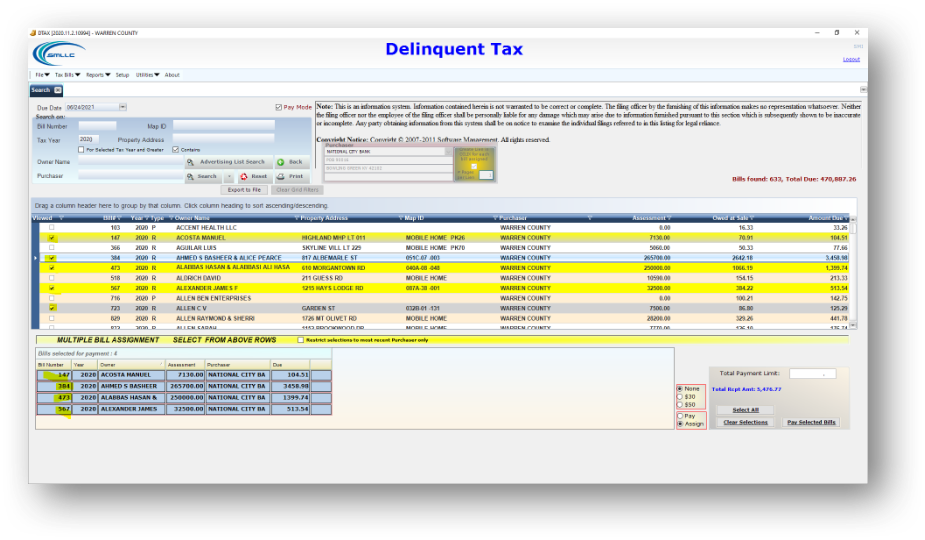Click the filter icon on Owner Name column

pos(168,217)
